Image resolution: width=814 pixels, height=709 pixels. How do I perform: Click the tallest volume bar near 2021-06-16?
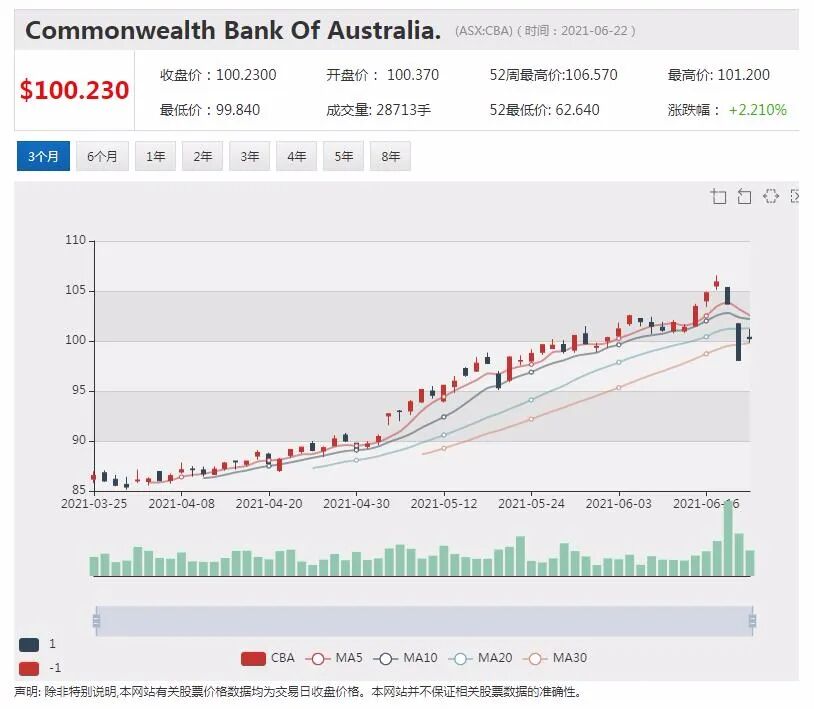[728, 538]
